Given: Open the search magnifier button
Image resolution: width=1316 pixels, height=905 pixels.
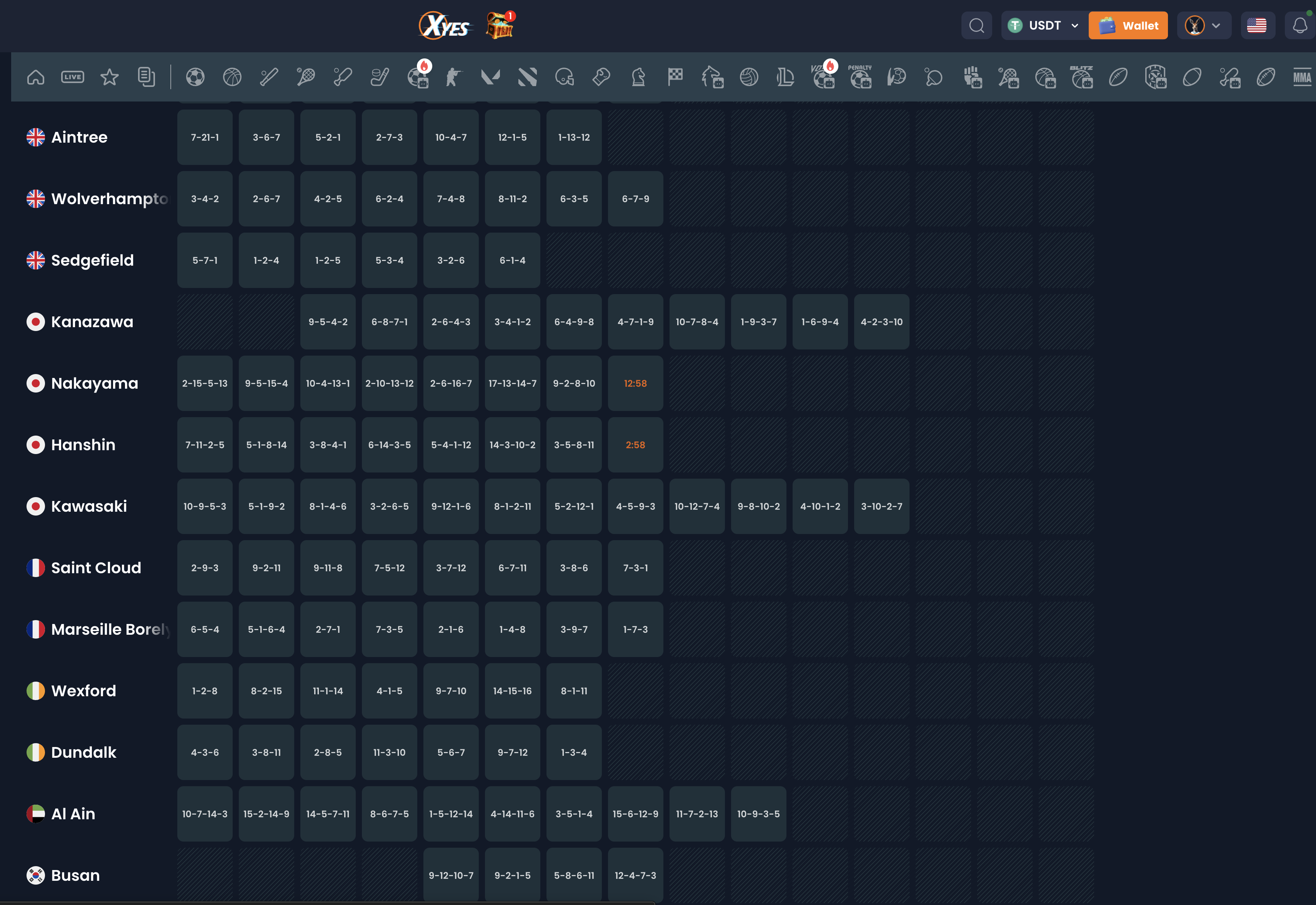Looking at the screenshot, I should coord(976,25).
